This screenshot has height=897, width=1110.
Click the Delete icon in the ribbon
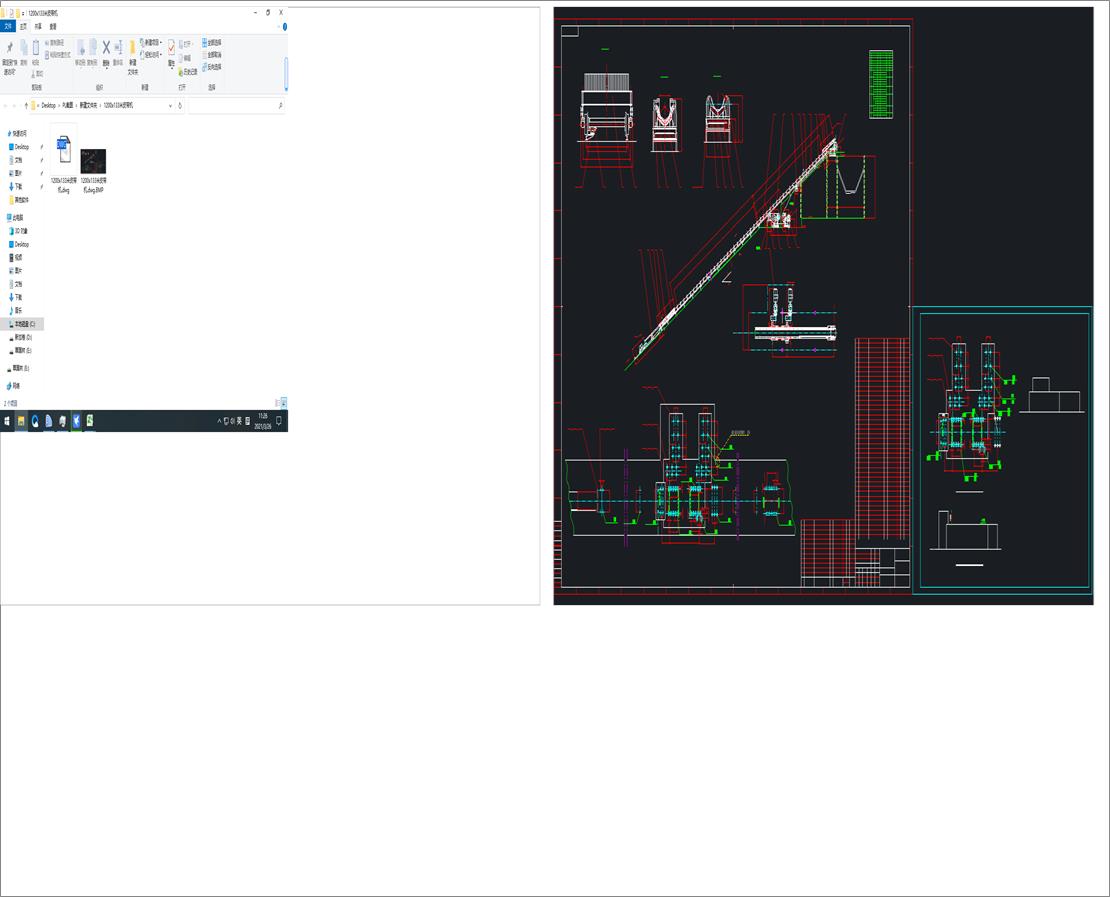105,48
